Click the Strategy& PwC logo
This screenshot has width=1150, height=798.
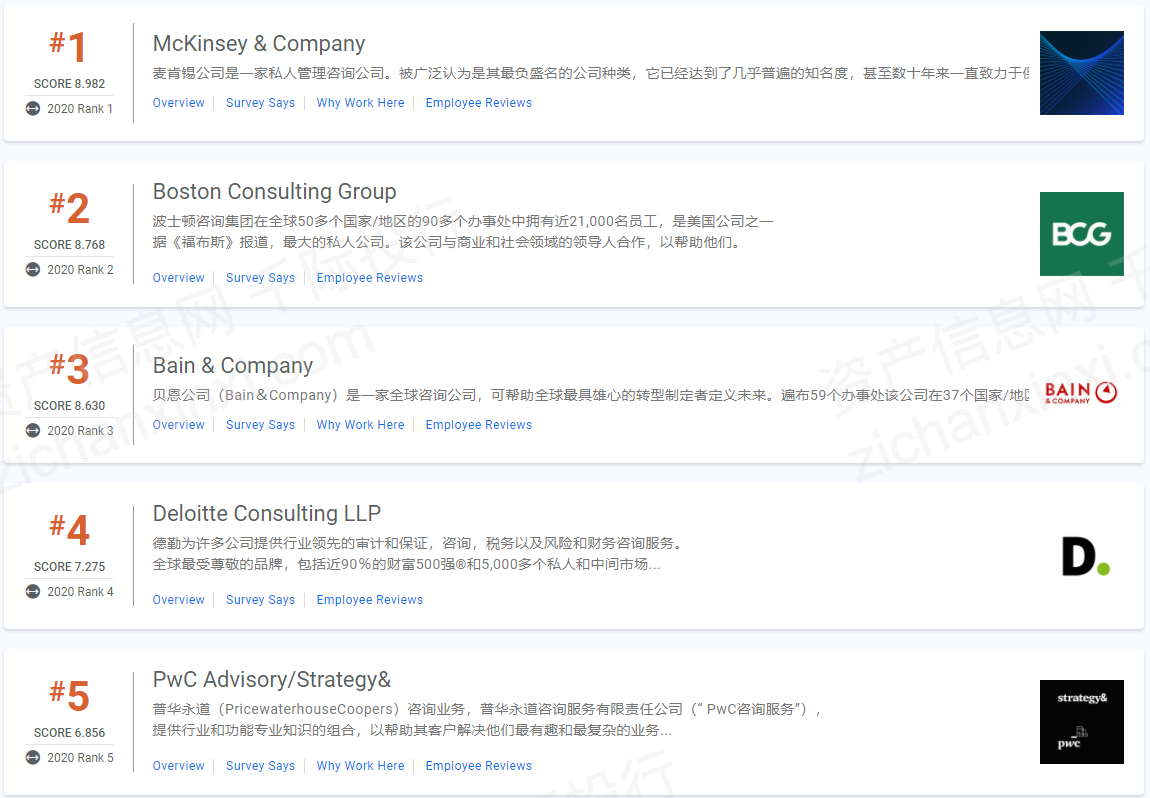(1081, 721)
